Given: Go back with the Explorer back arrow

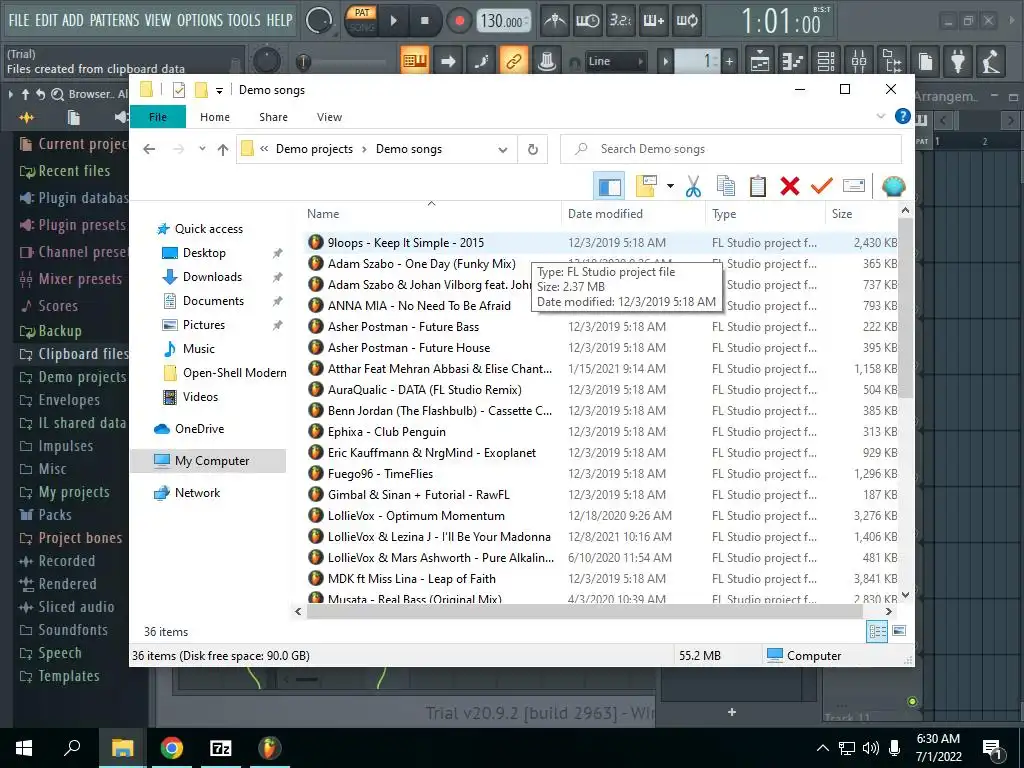Looking at the screenshot, I should tap(149, 149).
